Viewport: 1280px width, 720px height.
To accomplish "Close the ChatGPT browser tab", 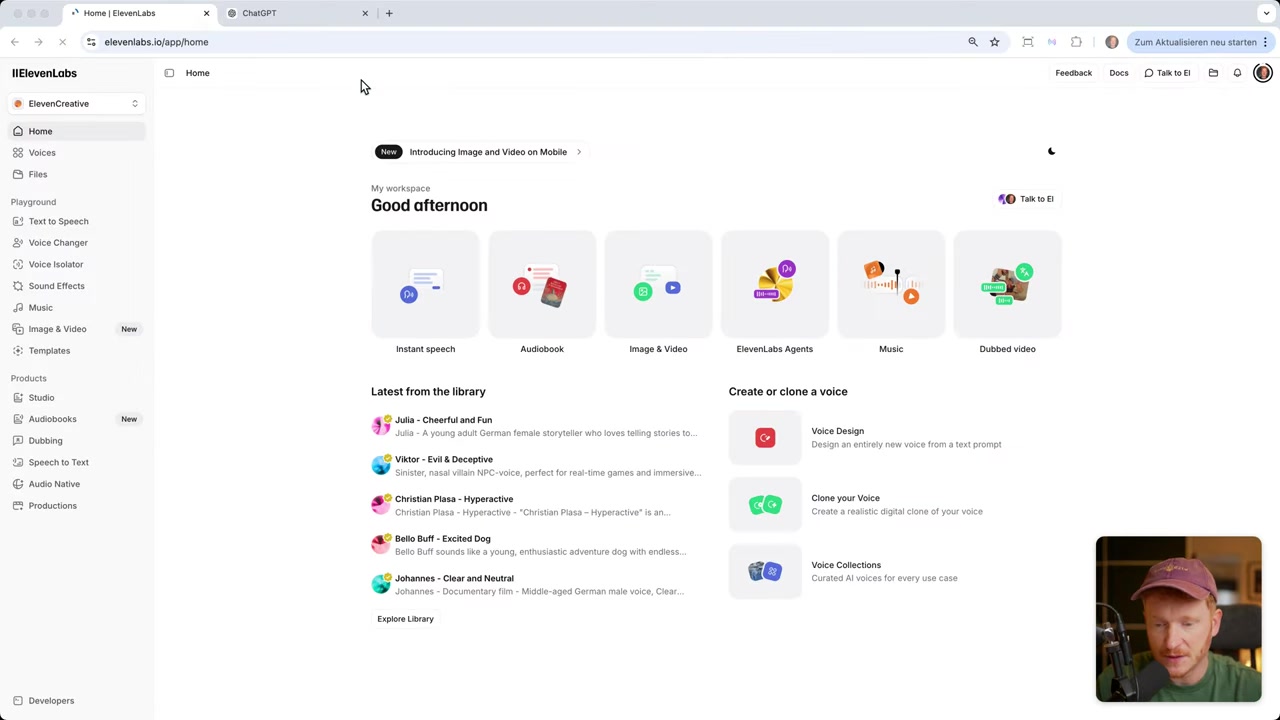I will [365, 13].
